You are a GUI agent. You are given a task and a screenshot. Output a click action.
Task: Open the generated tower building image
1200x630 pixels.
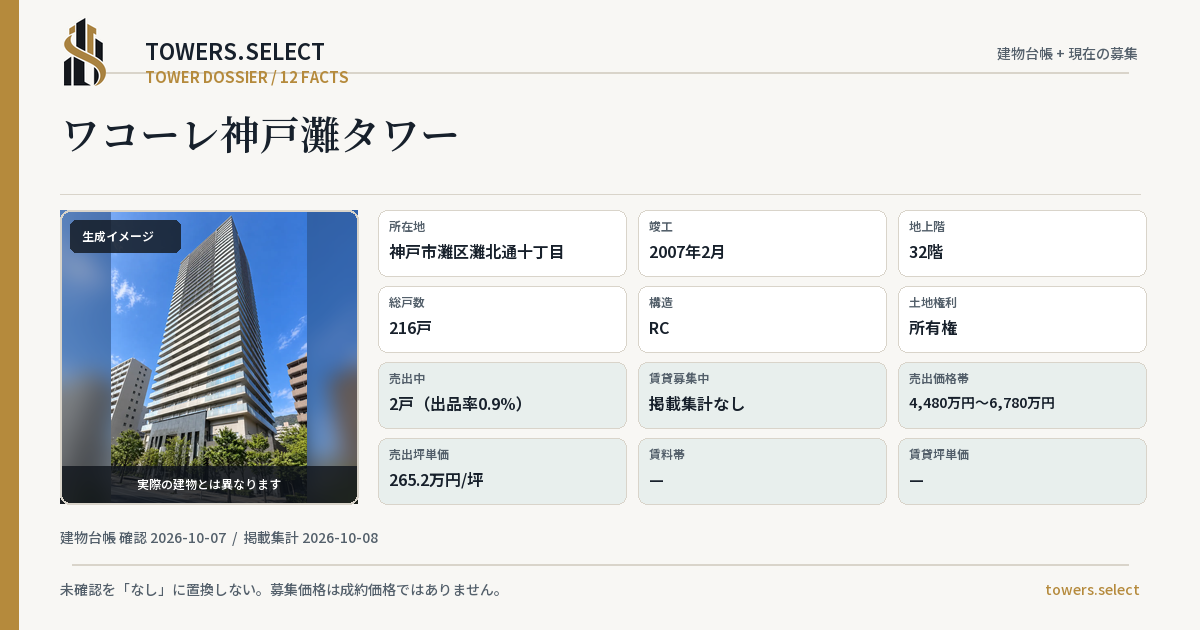[209, 357]
